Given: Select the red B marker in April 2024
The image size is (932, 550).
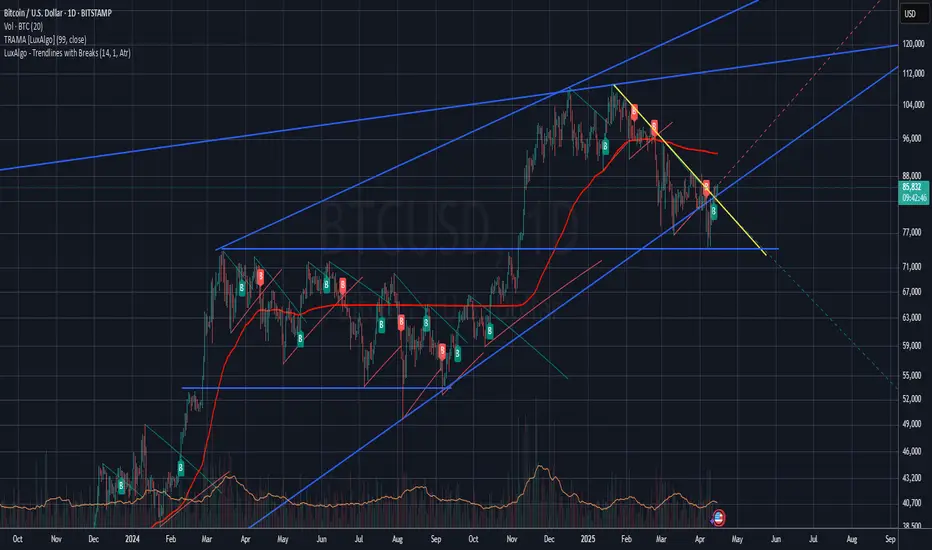Looking at the screenshot, I should pyautogui.click(x=260, y=276).
